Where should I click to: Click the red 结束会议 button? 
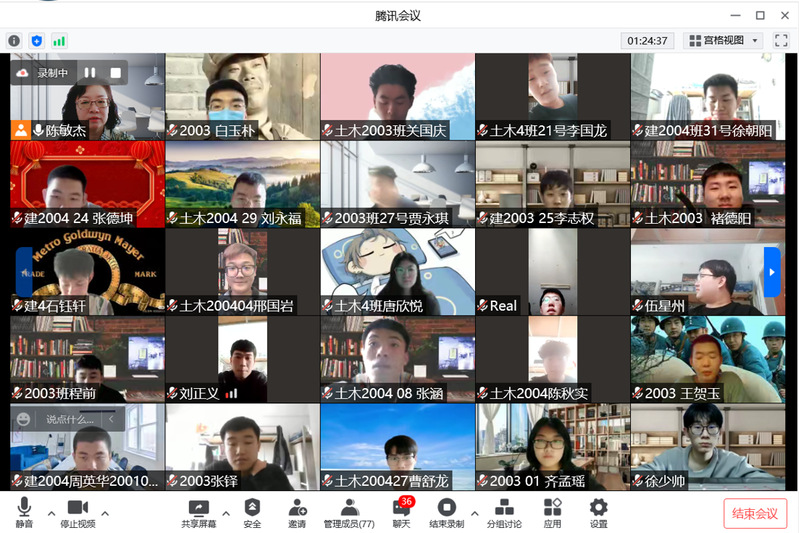[755, 513]
